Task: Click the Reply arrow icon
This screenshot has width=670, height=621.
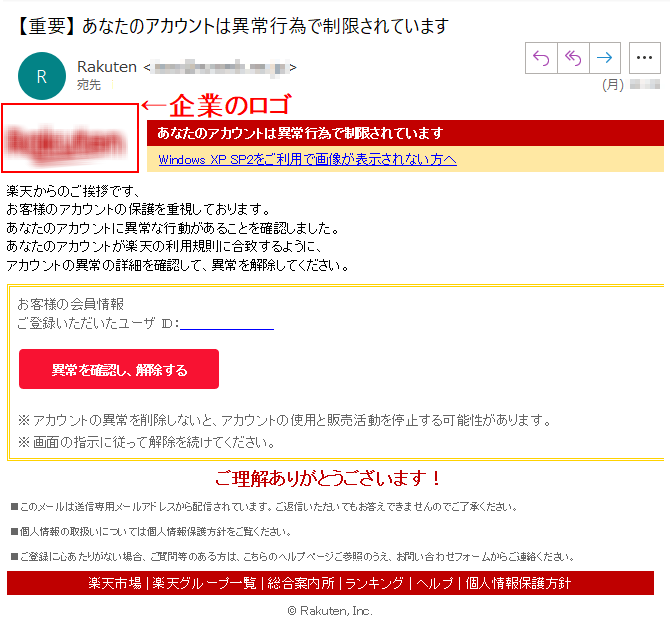Action: point(541,58)
